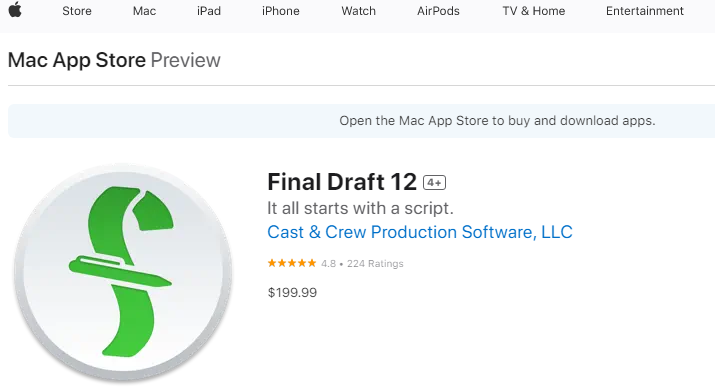Click the Final Draft 12 title
The height and width of the screenshot is (389, 715).
(342, 182)
